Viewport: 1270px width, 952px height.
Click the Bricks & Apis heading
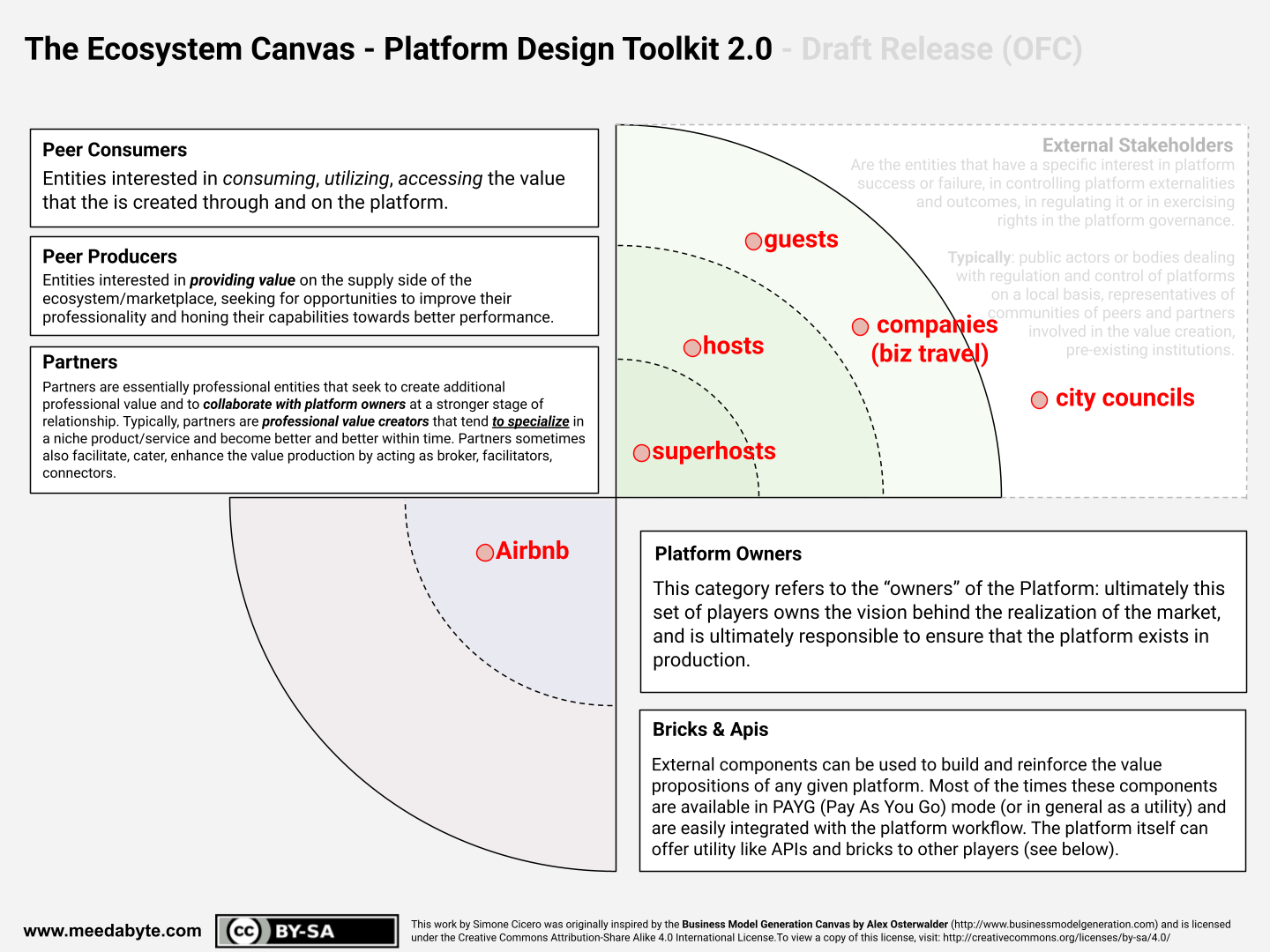point(711,730)
